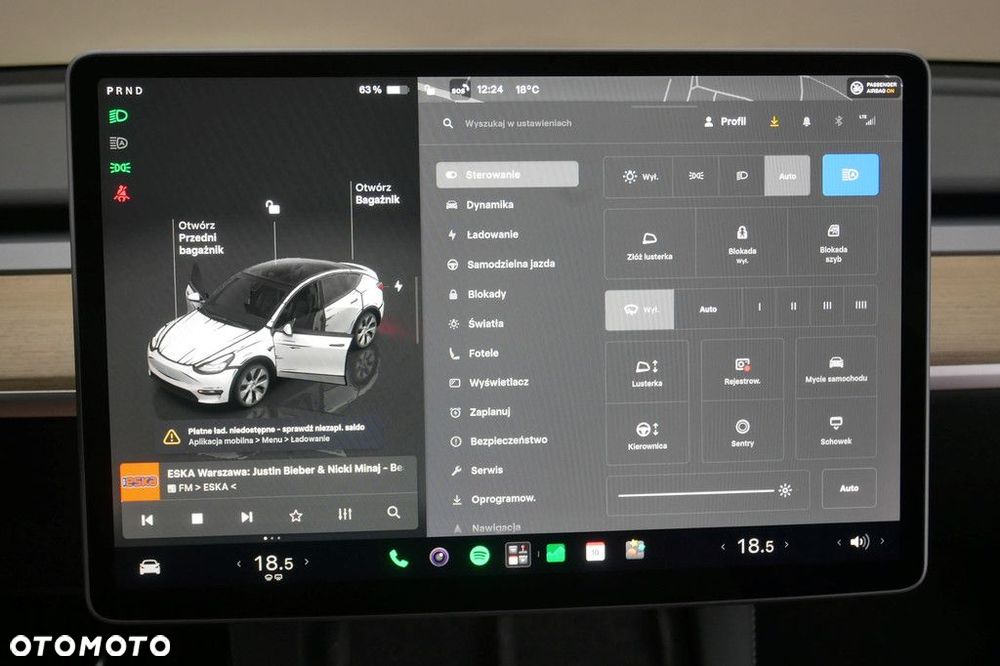
Task: Set headlights to Auto
Action: [788, 175]
